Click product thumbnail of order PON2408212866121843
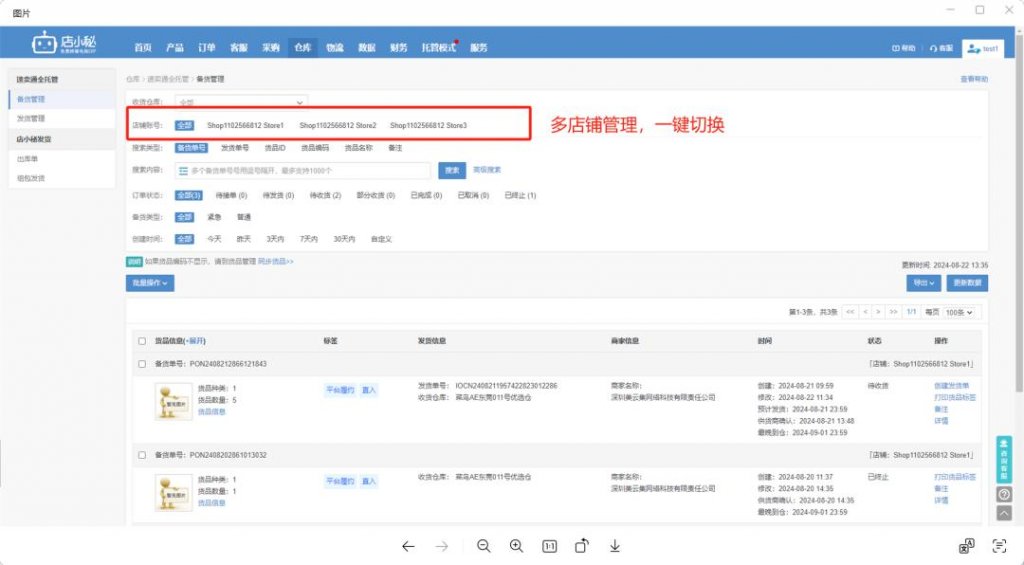 tap(173, 401)
